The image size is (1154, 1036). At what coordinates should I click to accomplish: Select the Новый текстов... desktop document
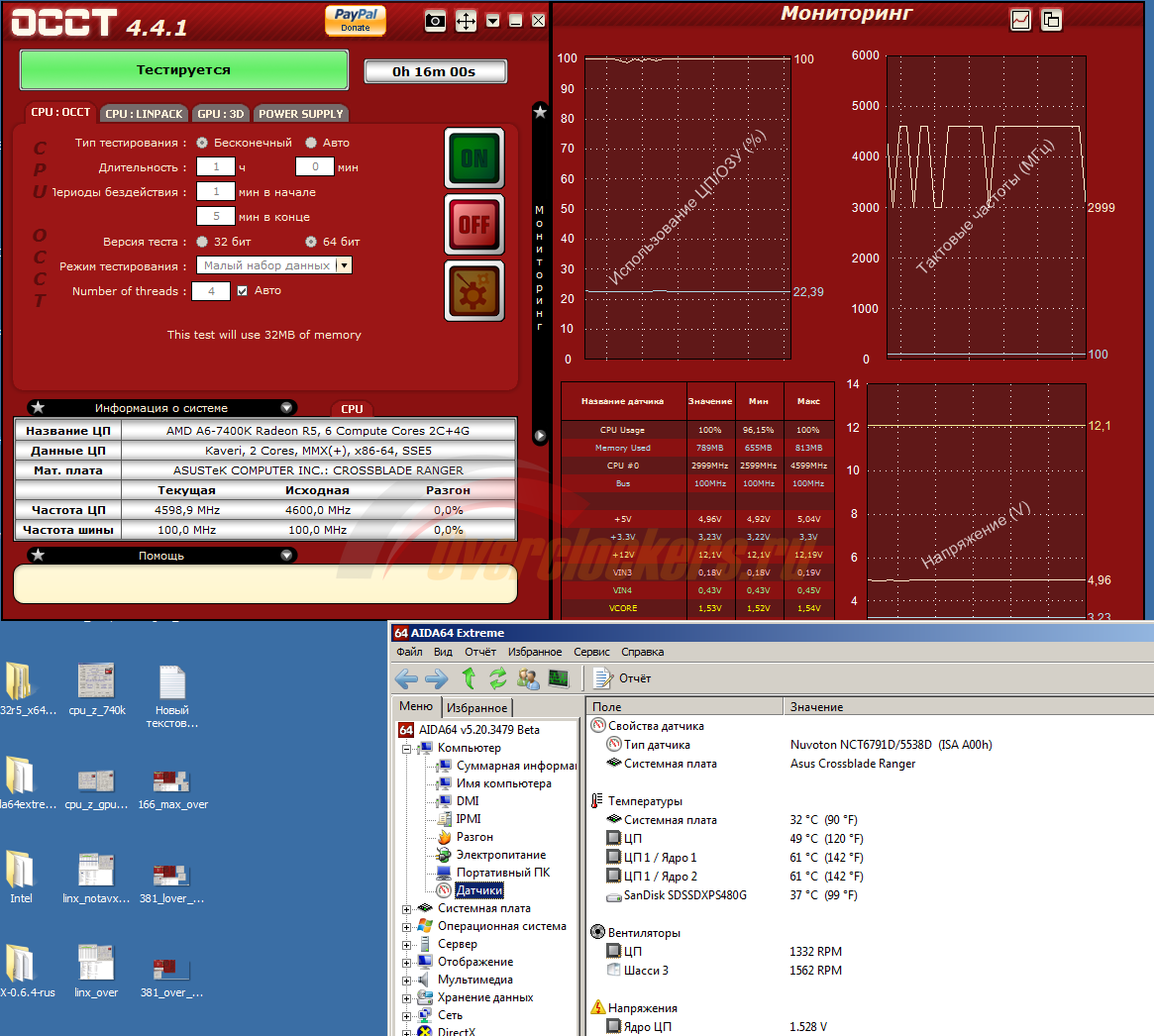point(172,697)
